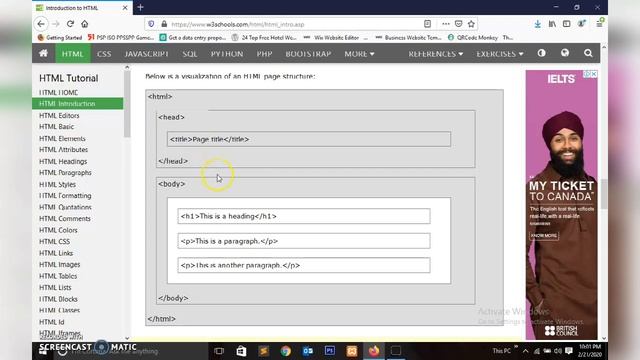The width and height of the screenshot is (640, 360).
Task: Open a new browser tab with plus
Action: [x=140, y=7]
